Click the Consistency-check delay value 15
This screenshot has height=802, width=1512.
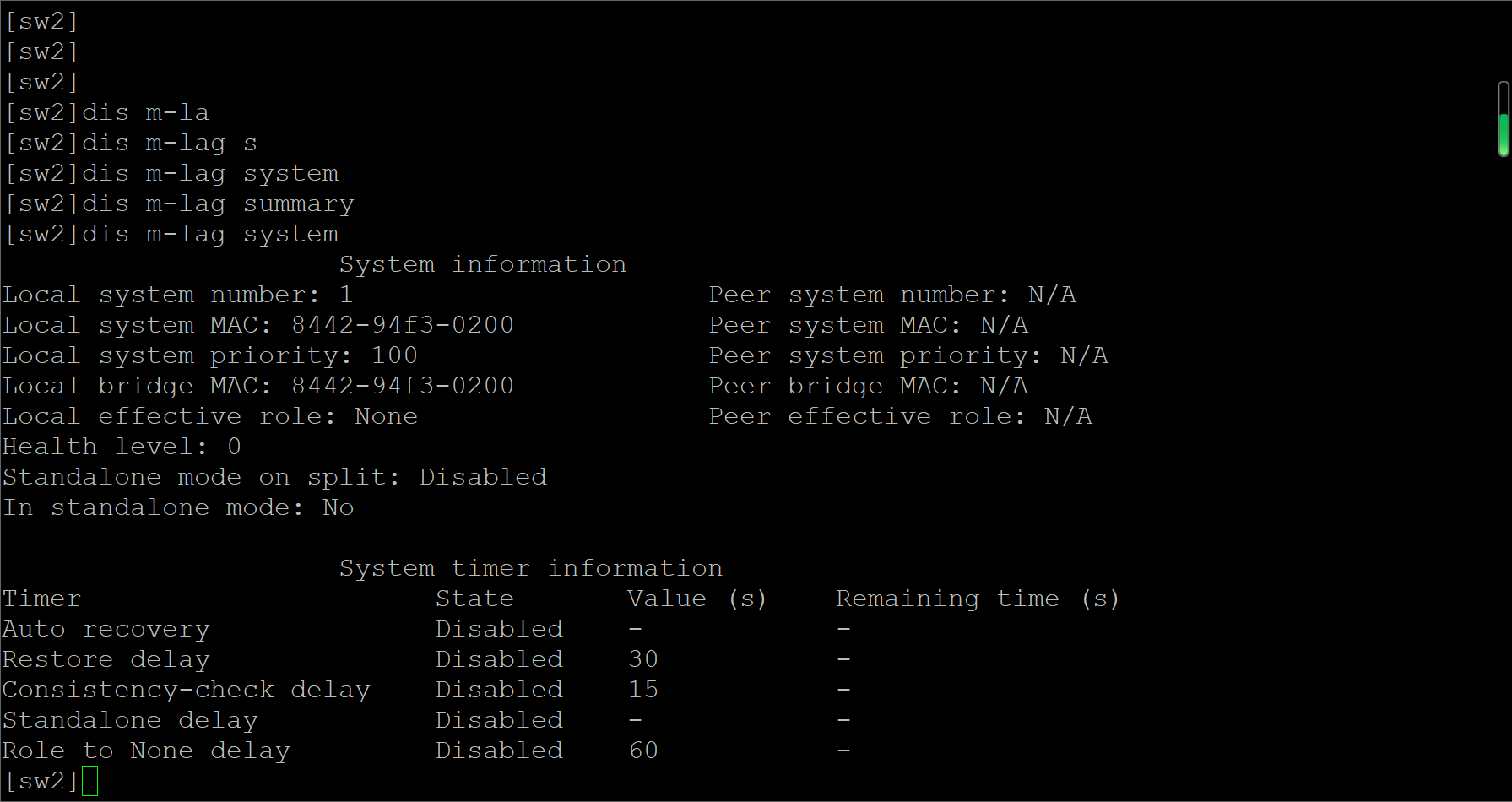[x=643, y=690]
